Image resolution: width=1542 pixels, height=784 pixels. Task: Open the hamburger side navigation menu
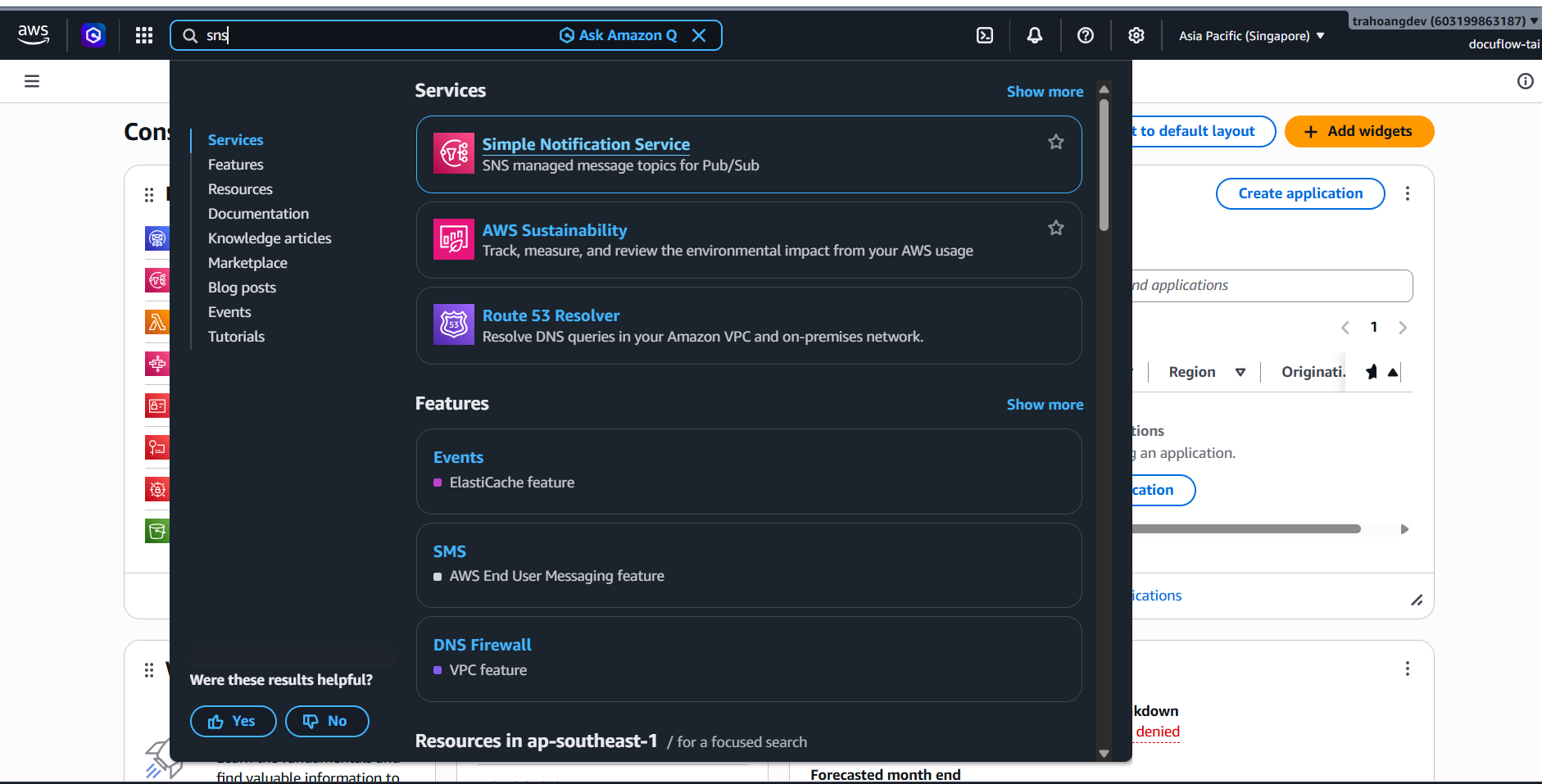[32, 81]
